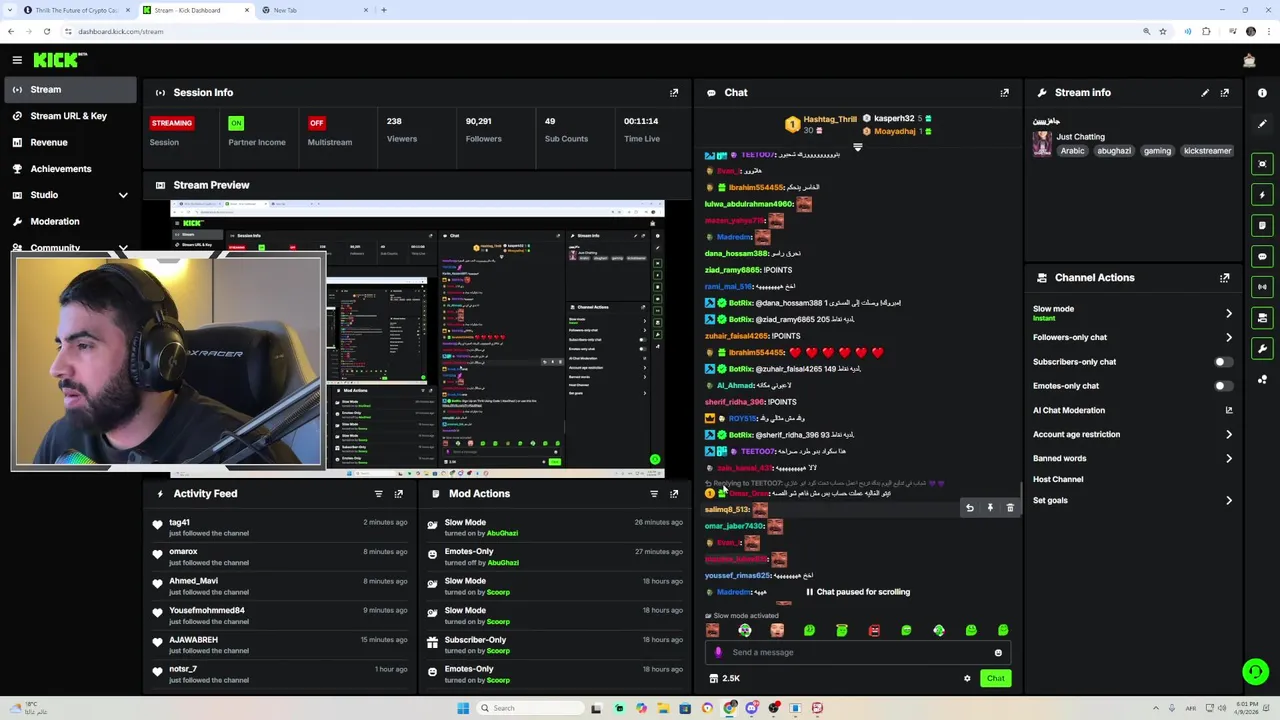The image size is (1280, 720).
Task: Switch to the New Tab browser tab
Action: (x=315, y=10)
